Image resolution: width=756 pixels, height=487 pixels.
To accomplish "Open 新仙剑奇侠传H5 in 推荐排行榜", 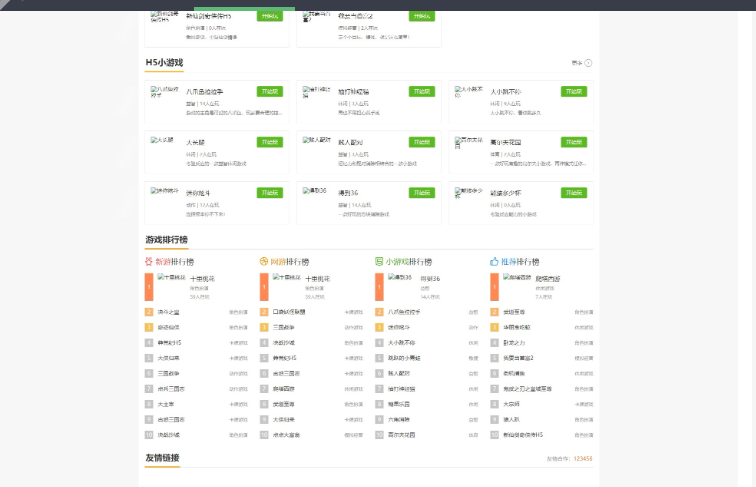I will pos(523,434).
